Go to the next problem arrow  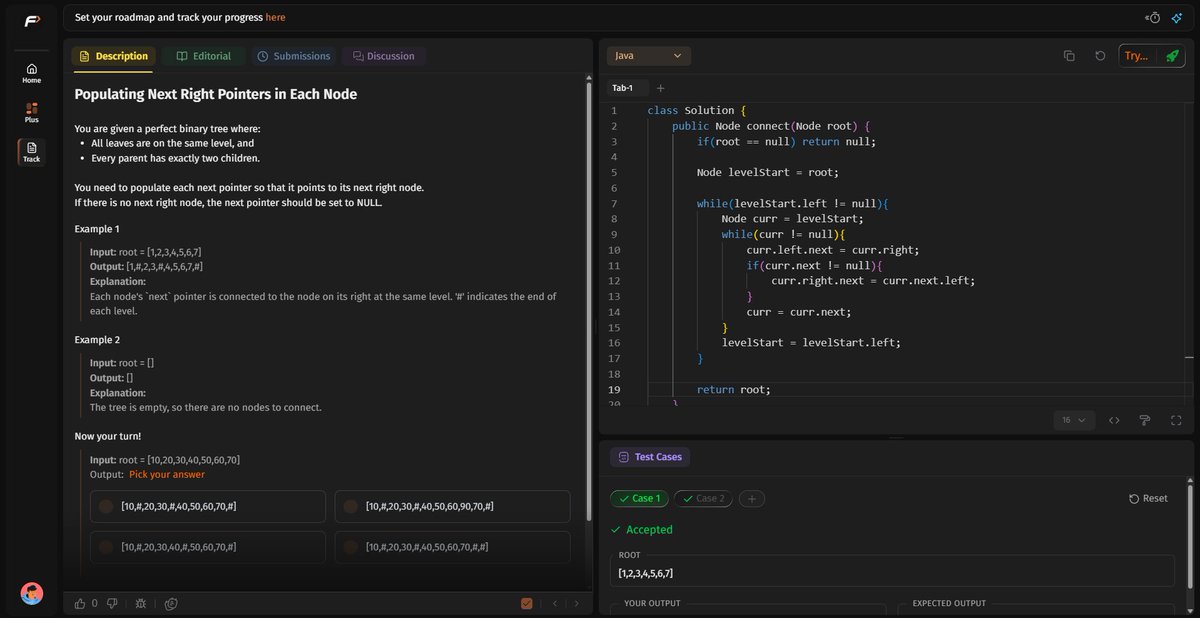point(576,603)
